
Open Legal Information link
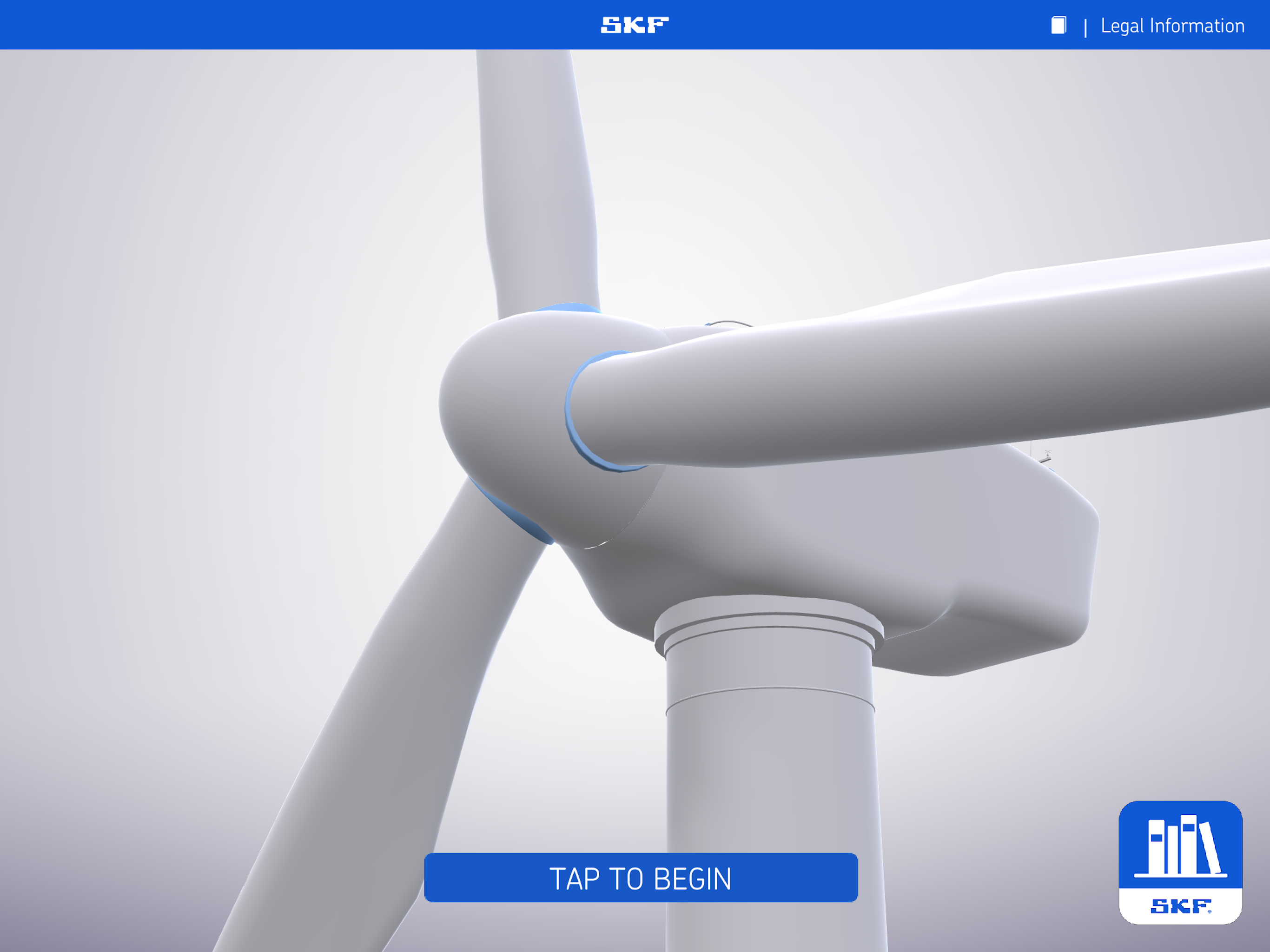pos(1172,26)
